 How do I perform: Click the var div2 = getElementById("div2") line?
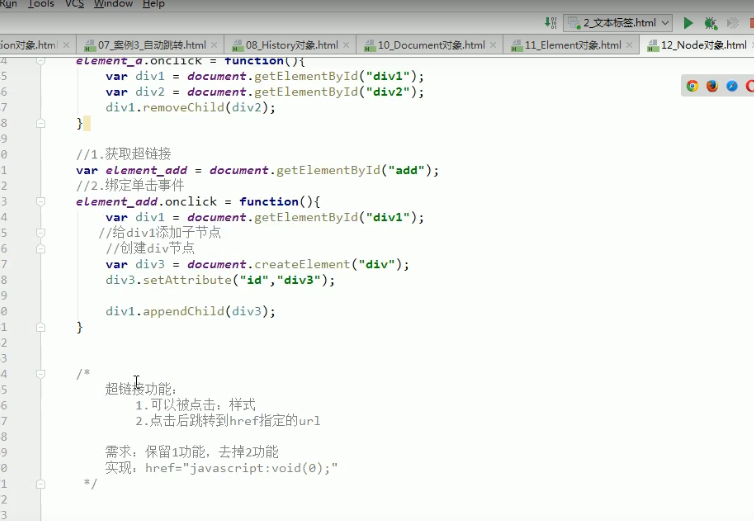pos(265,92)
